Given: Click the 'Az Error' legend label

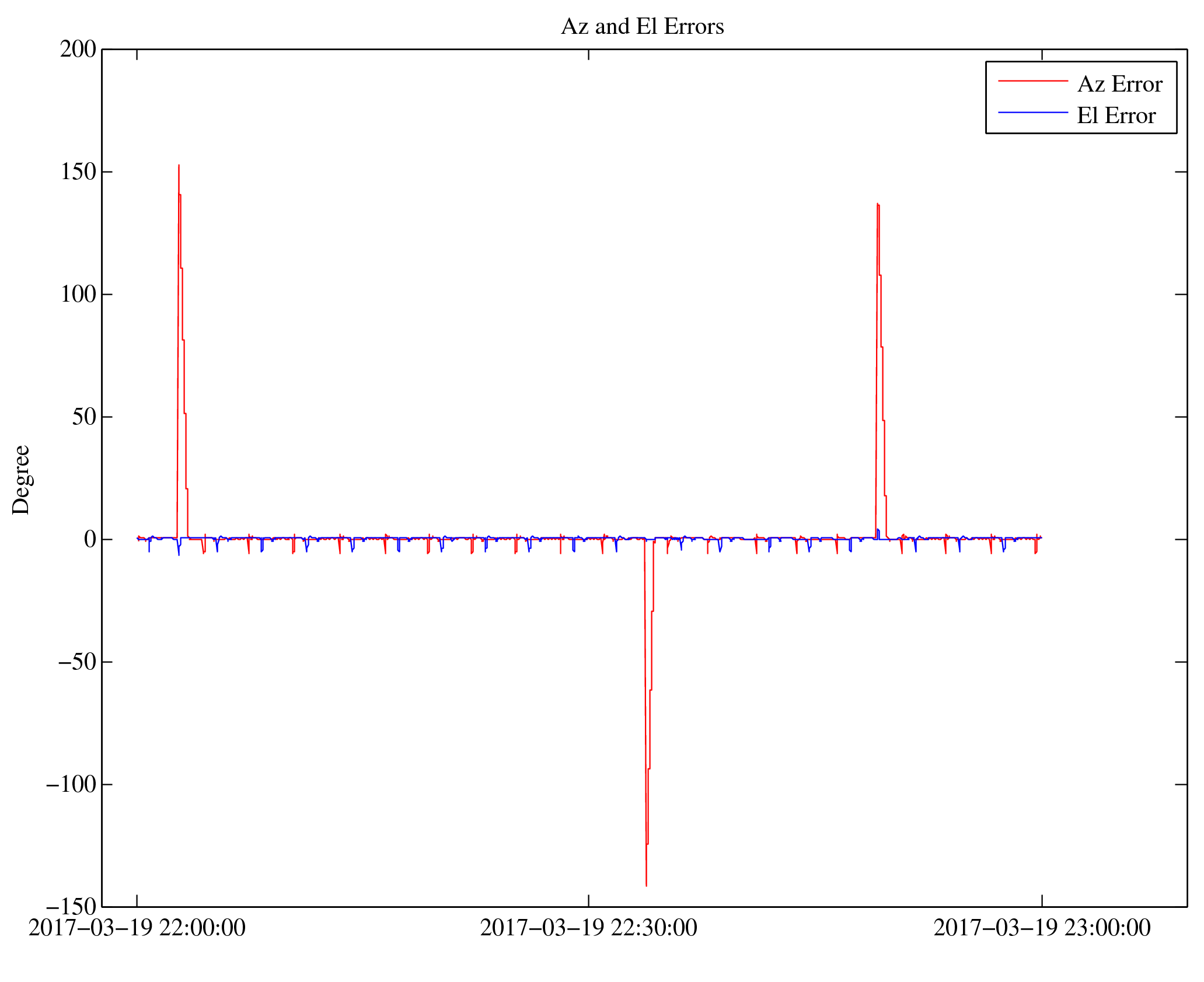Looking at the screenshot, I should 1119,85.
